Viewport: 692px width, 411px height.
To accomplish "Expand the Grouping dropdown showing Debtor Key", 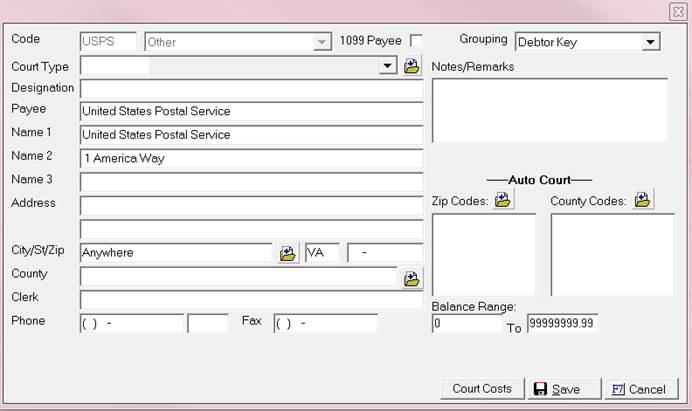I will pyautogui.click(x=650, y=42).
